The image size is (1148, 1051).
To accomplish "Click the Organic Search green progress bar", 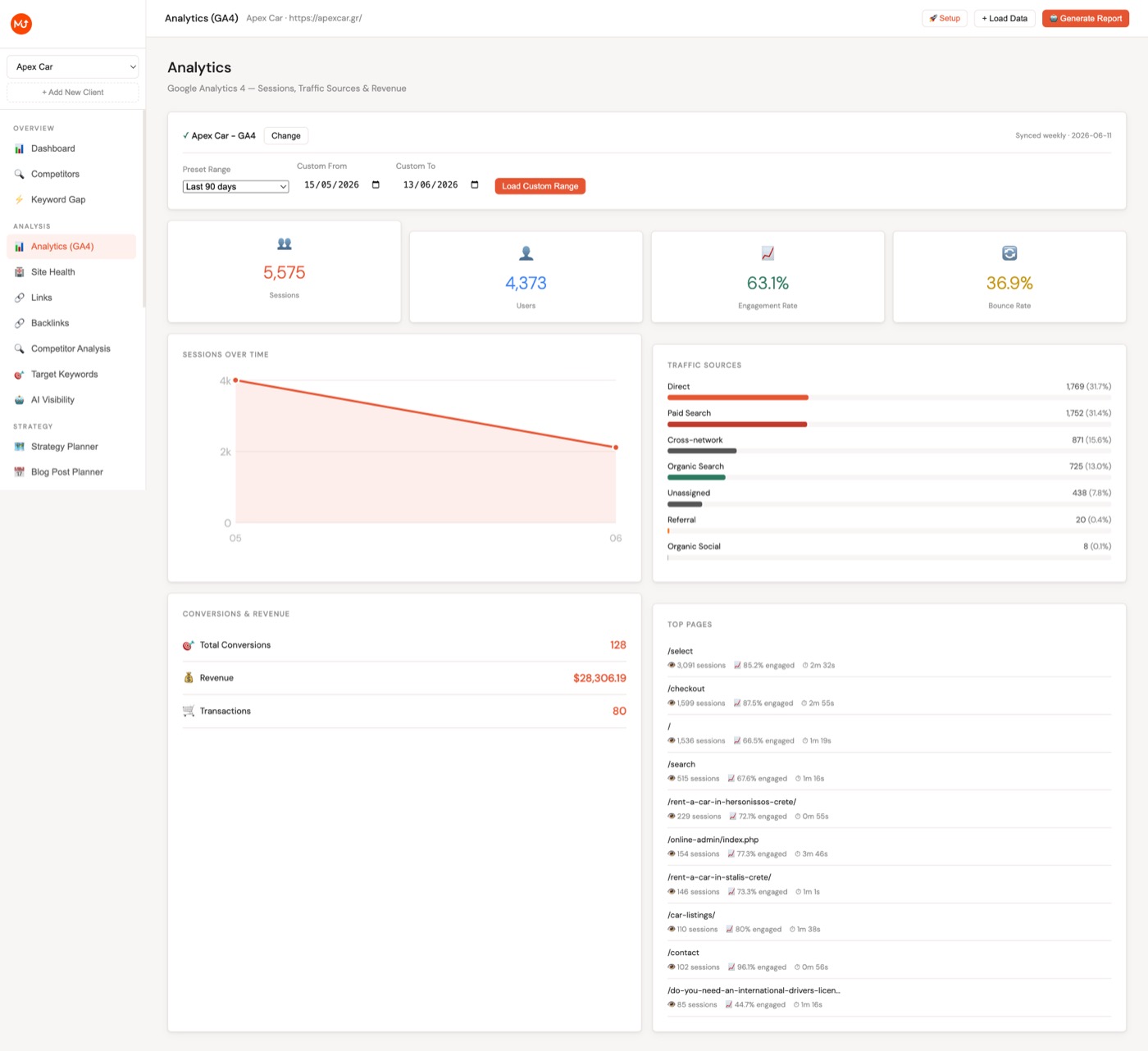I will click(x=696, y=477).
